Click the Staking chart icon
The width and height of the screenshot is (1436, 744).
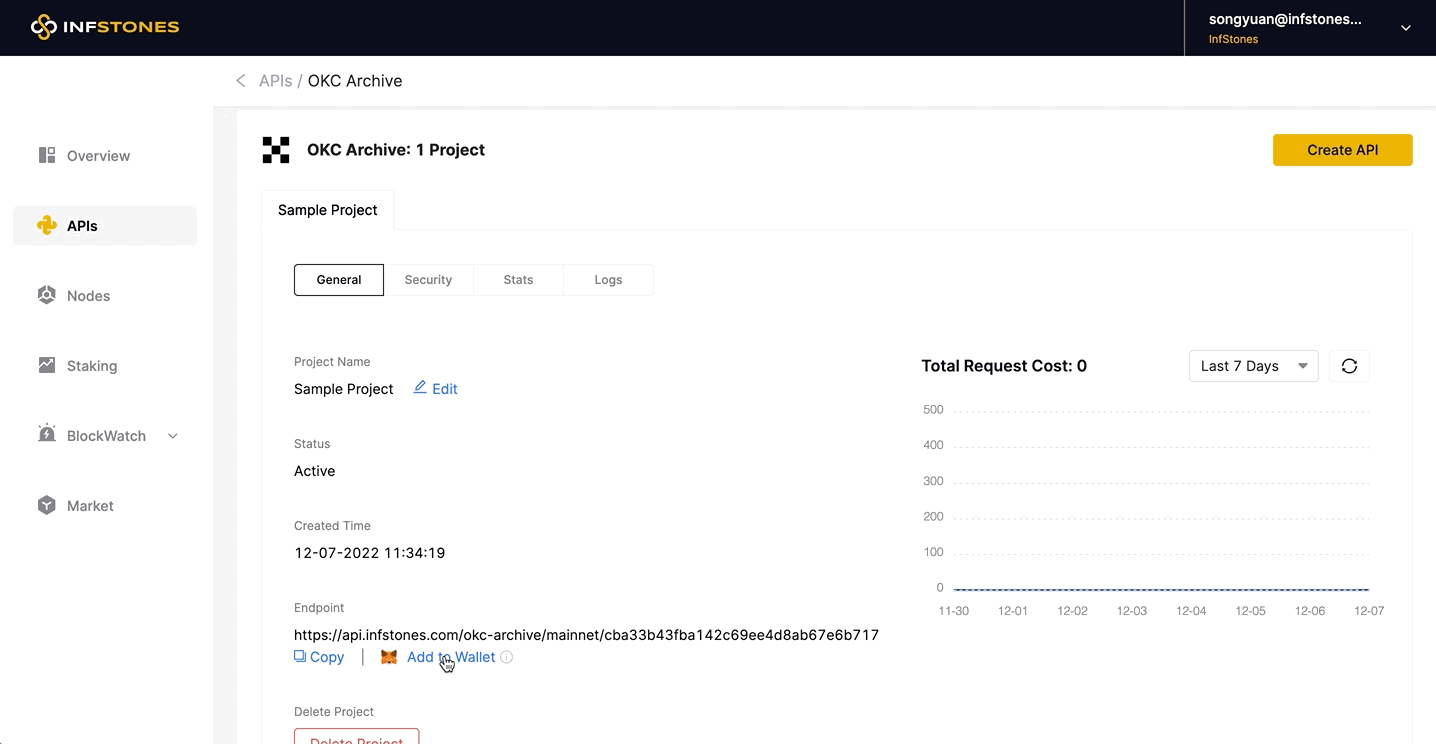click(47, 365)
